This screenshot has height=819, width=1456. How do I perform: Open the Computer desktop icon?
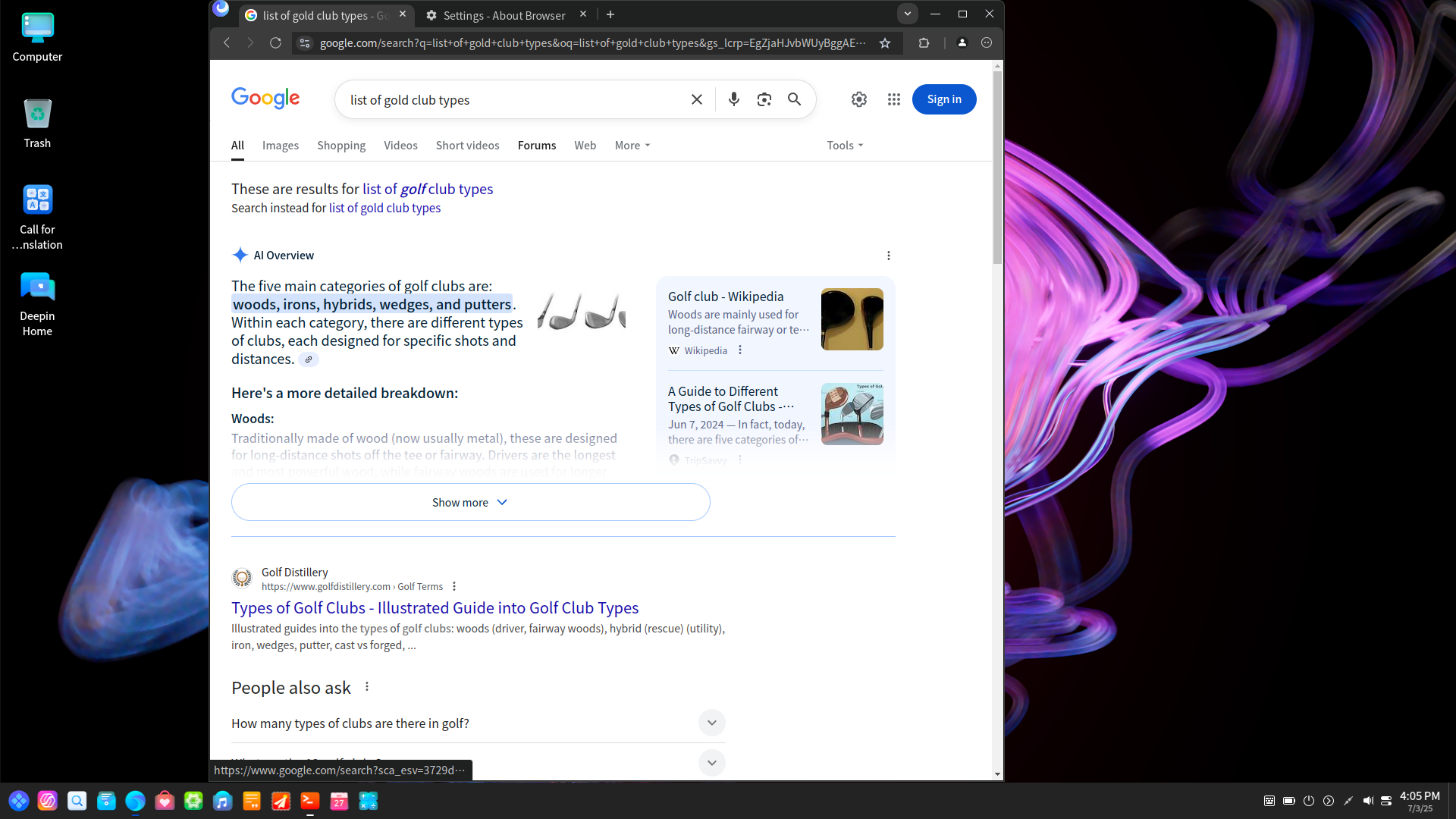[37, 37]
